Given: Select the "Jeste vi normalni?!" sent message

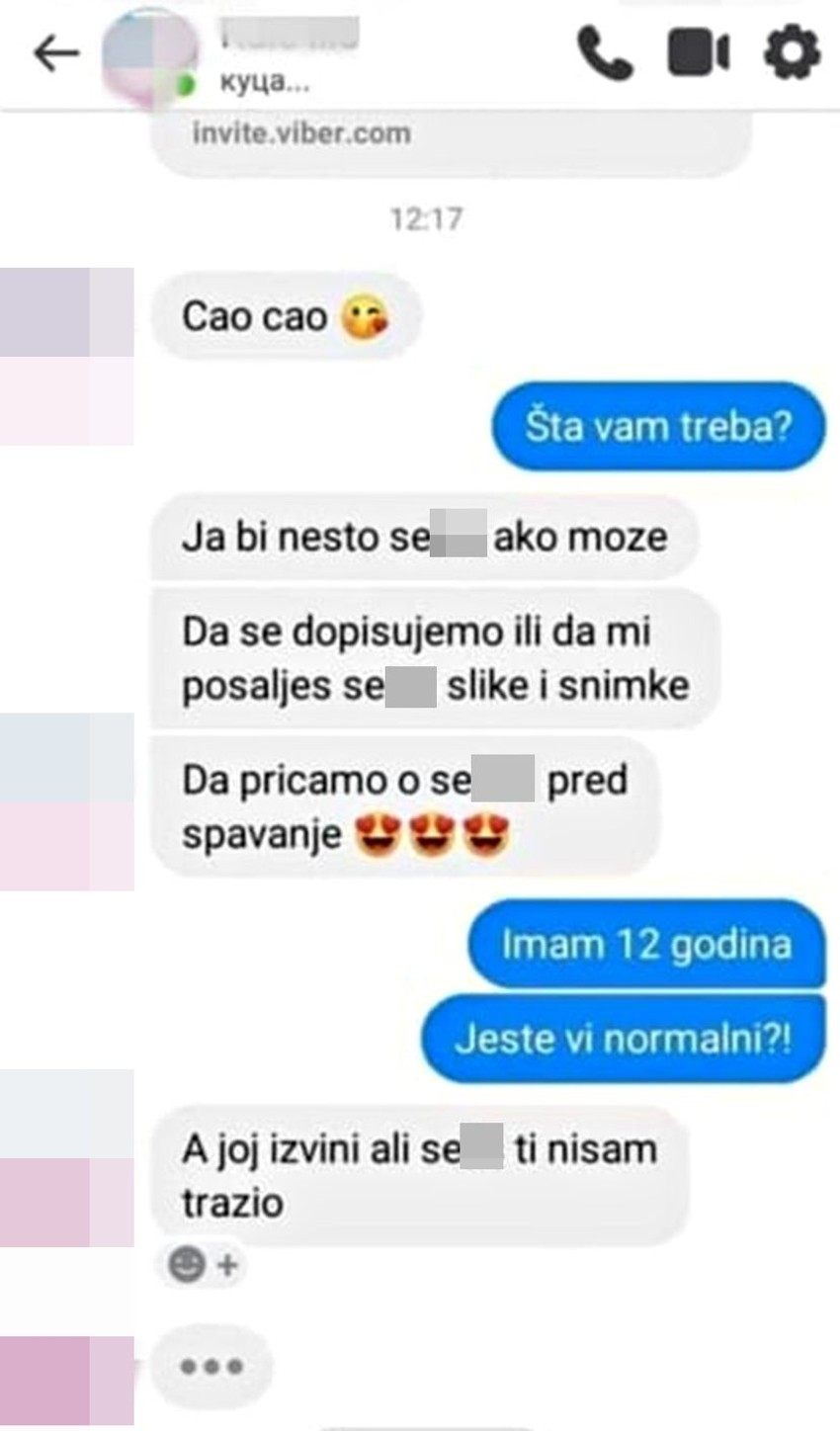Looking at the screenshot, I should point(624,1040).
